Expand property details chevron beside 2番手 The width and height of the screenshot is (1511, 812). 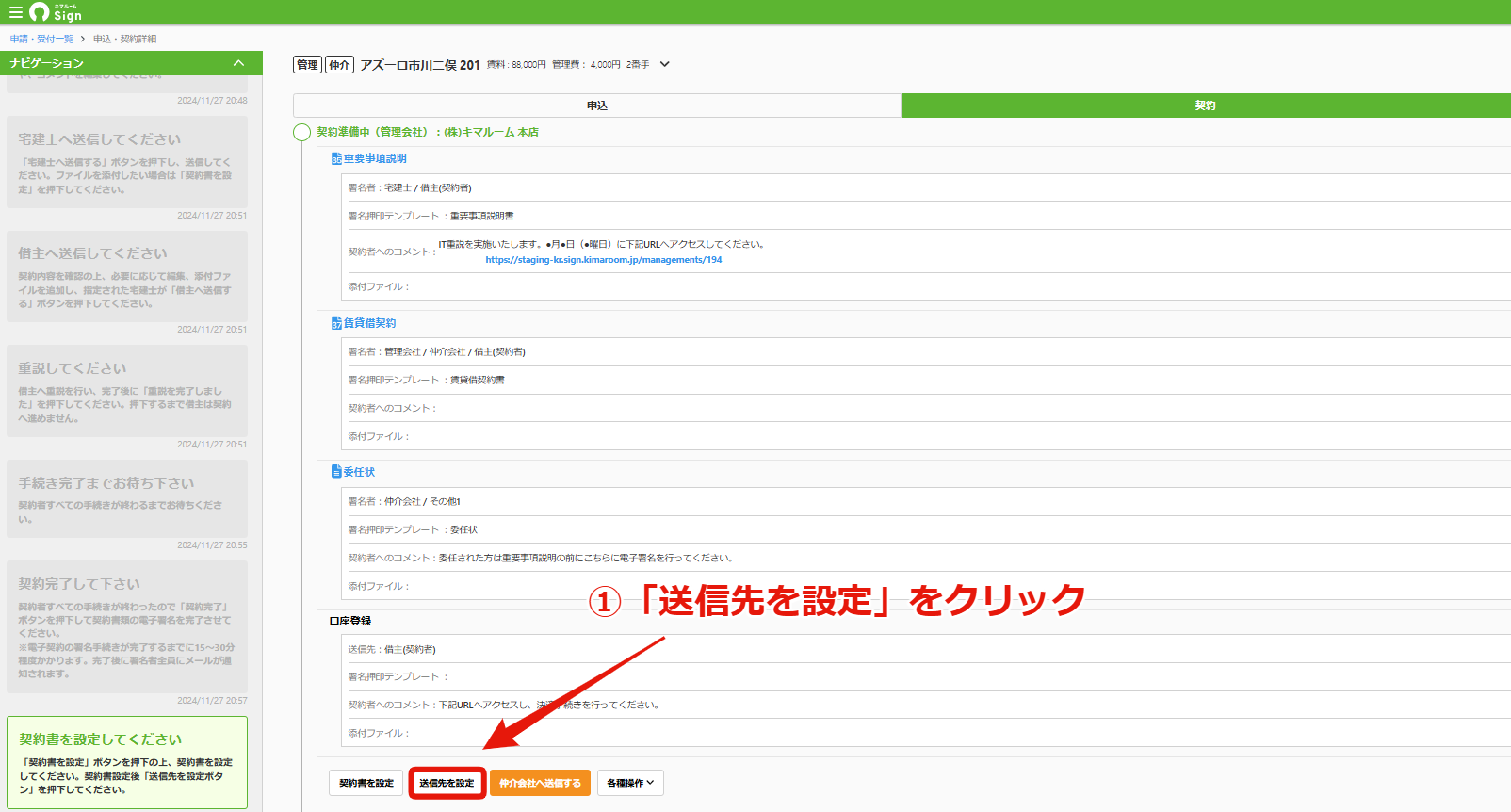(x=665, y=64)
